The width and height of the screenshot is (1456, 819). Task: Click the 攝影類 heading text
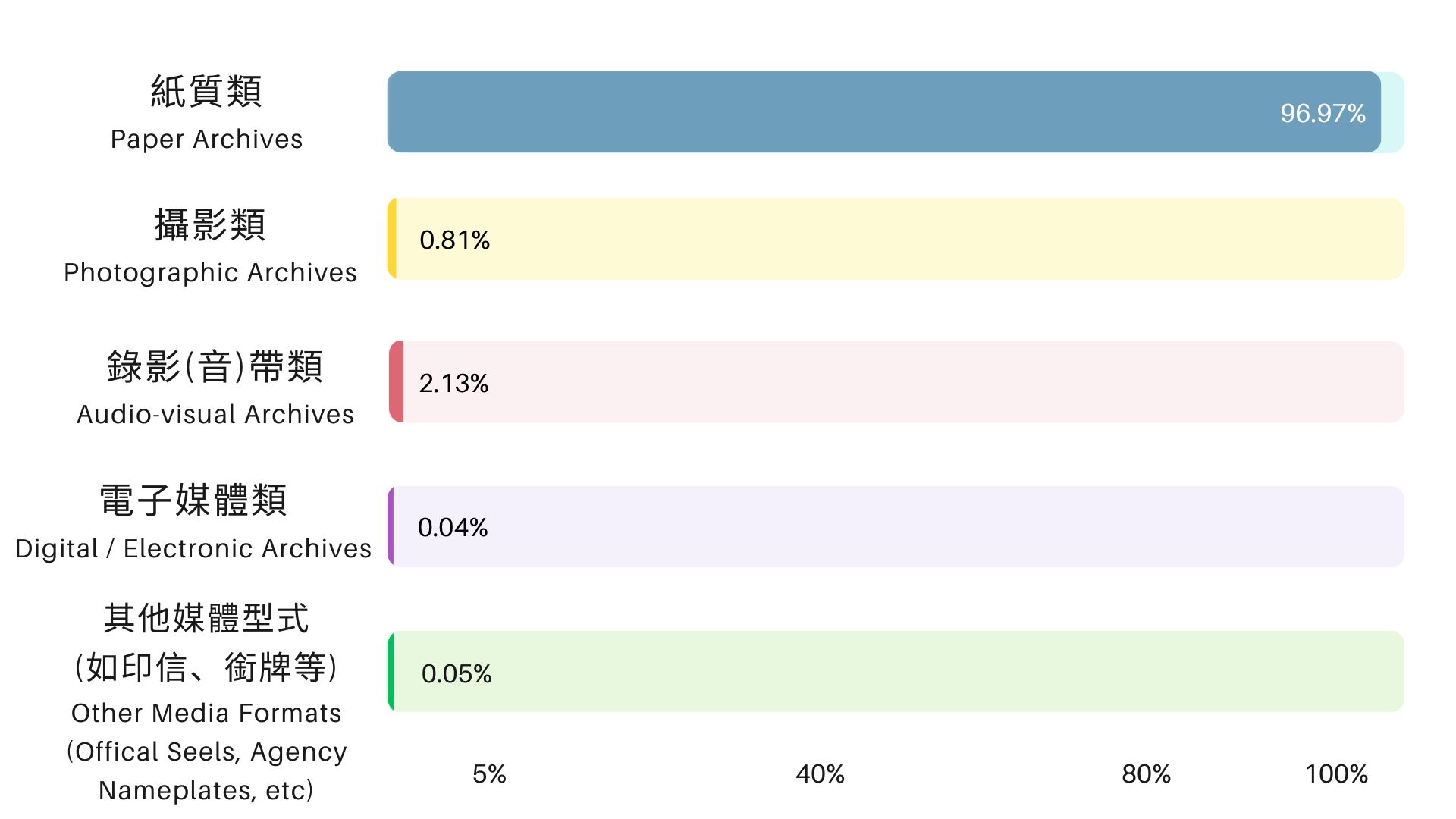pyautogui.click(x=210, y=225)
